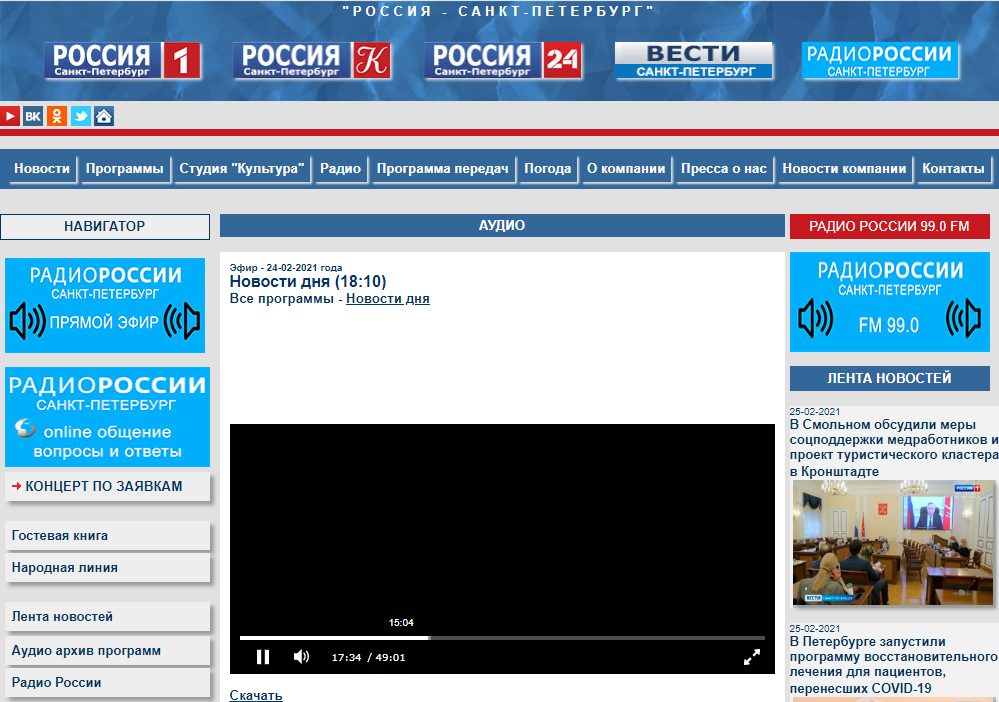The image size is (999, 702).
Task: Open the YouTube social icon
Action: coord(10,116)
